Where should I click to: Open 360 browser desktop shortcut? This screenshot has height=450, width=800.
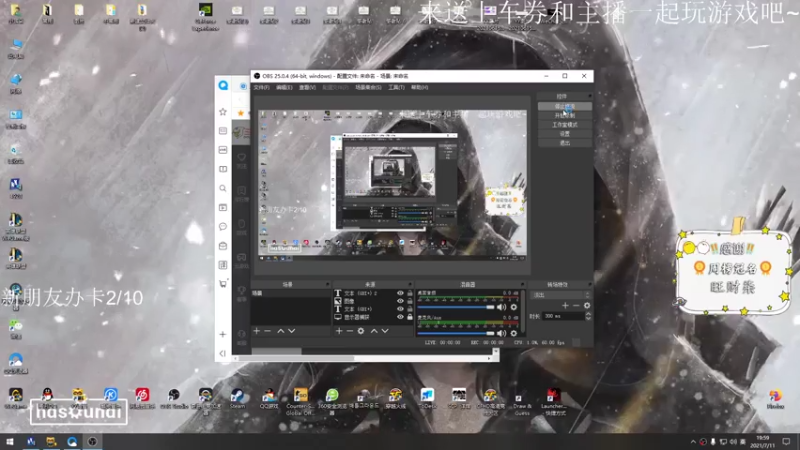[332, 402]
